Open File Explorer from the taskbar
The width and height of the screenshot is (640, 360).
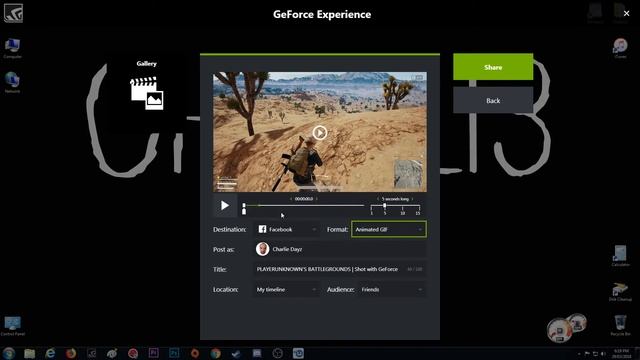[x=29, y=353]
